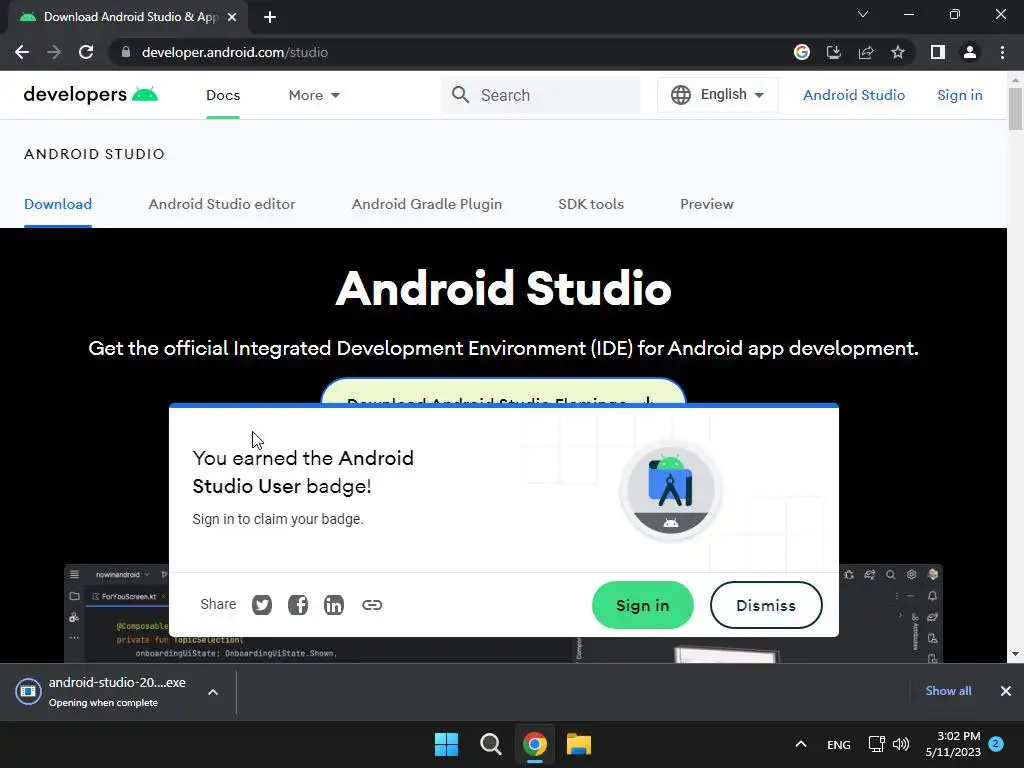Share this page using the share icon

[x=866, y=52]
